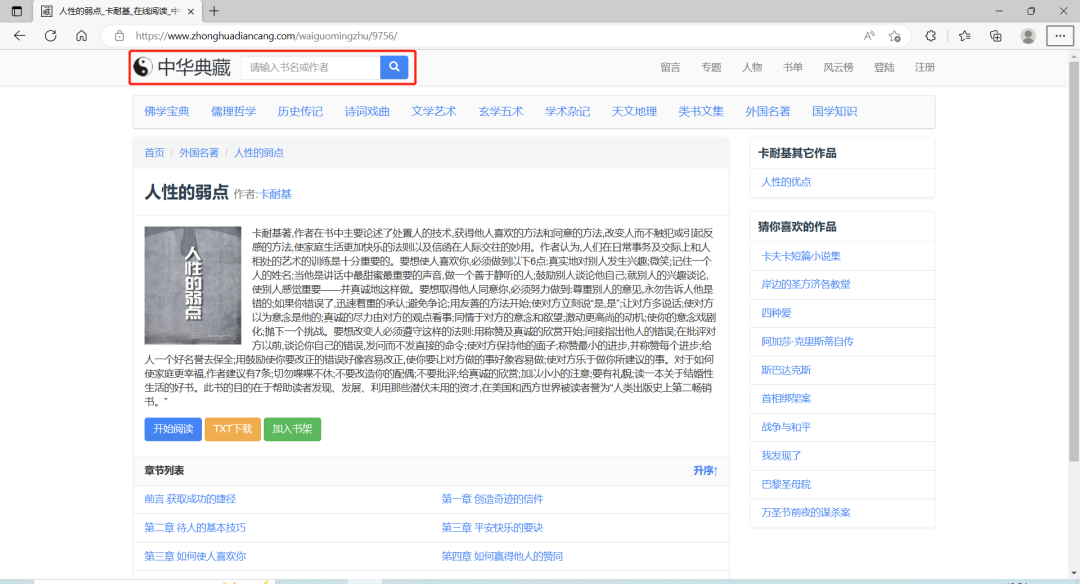The height and width of the screenshot is (584, 1080).
Task: Open 斯巴达克斯 recommendation
Action: pos(786,370)
